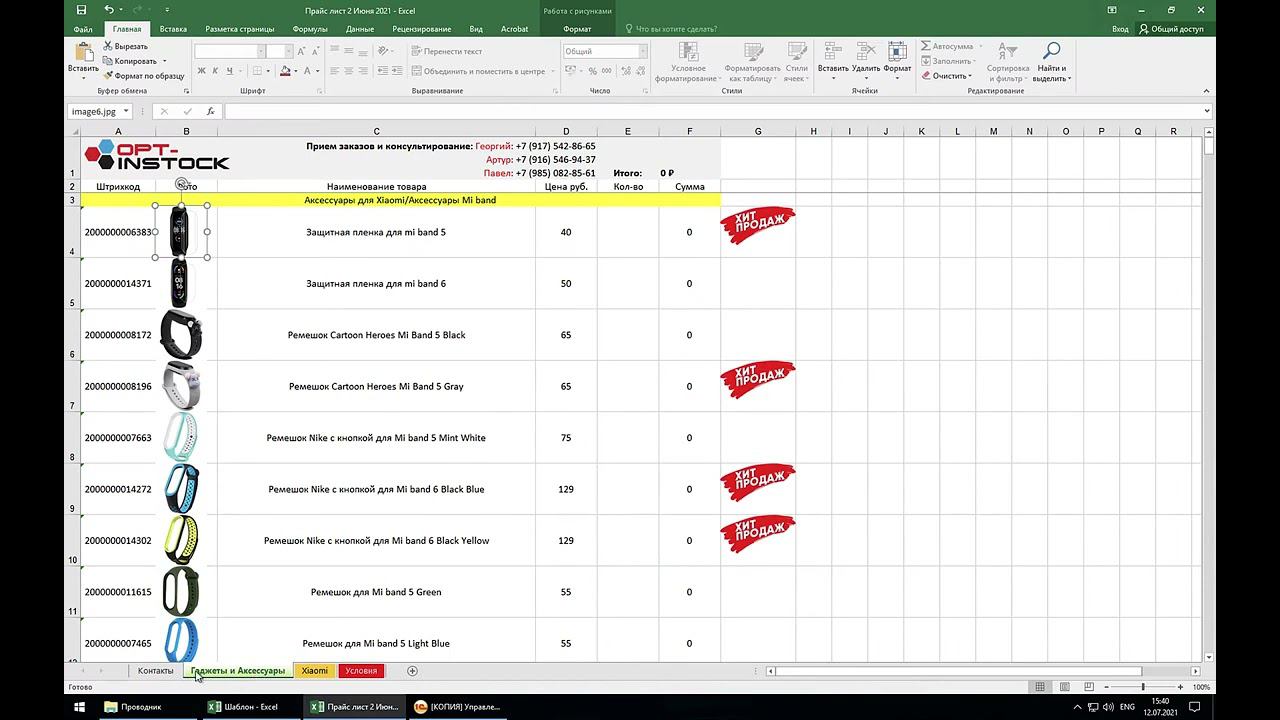The image size is (1280, 720).
Task: Toggle underline (Ч) formatting
Action: pos(229,71)
